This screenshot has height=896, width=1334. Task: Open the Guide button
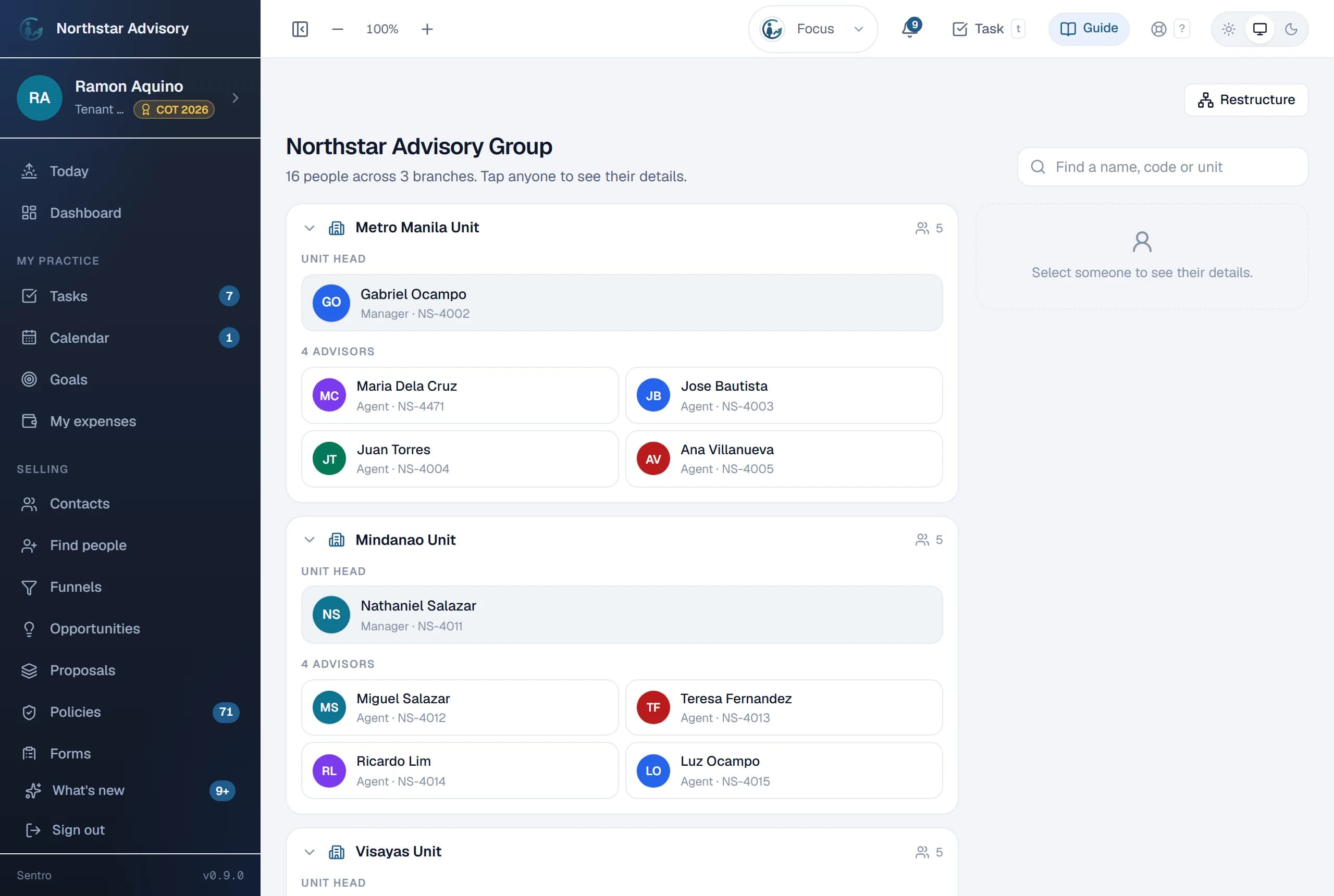(1089, 29)
